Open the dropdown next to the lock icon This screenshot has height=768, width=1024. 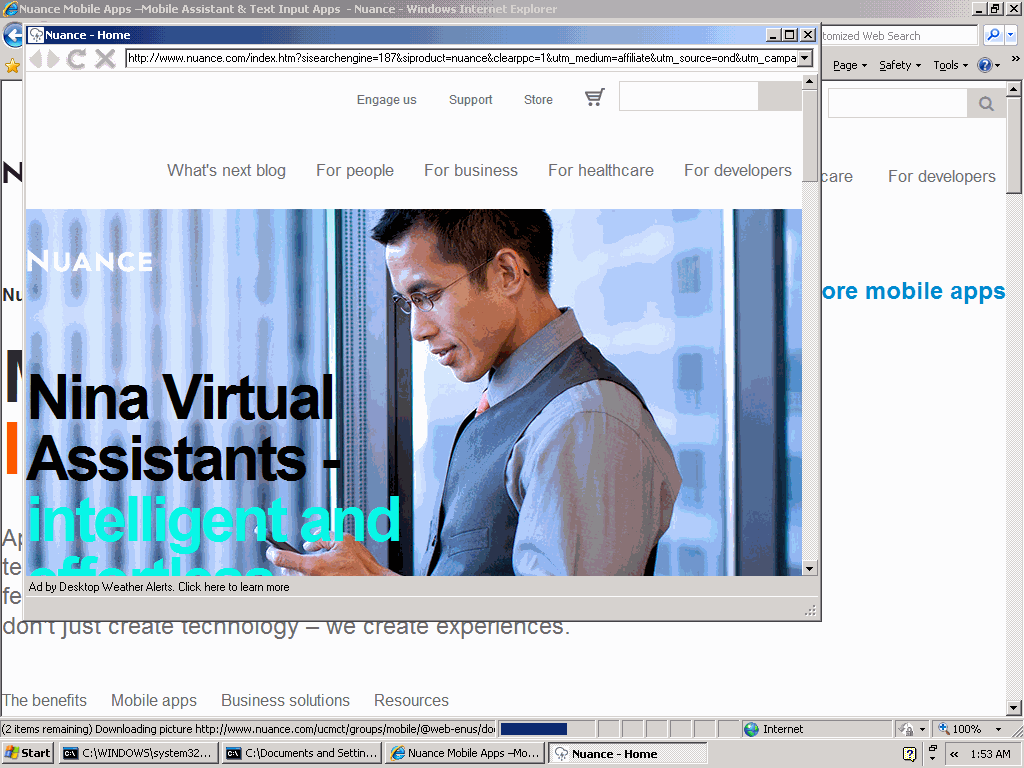(922, 729)
